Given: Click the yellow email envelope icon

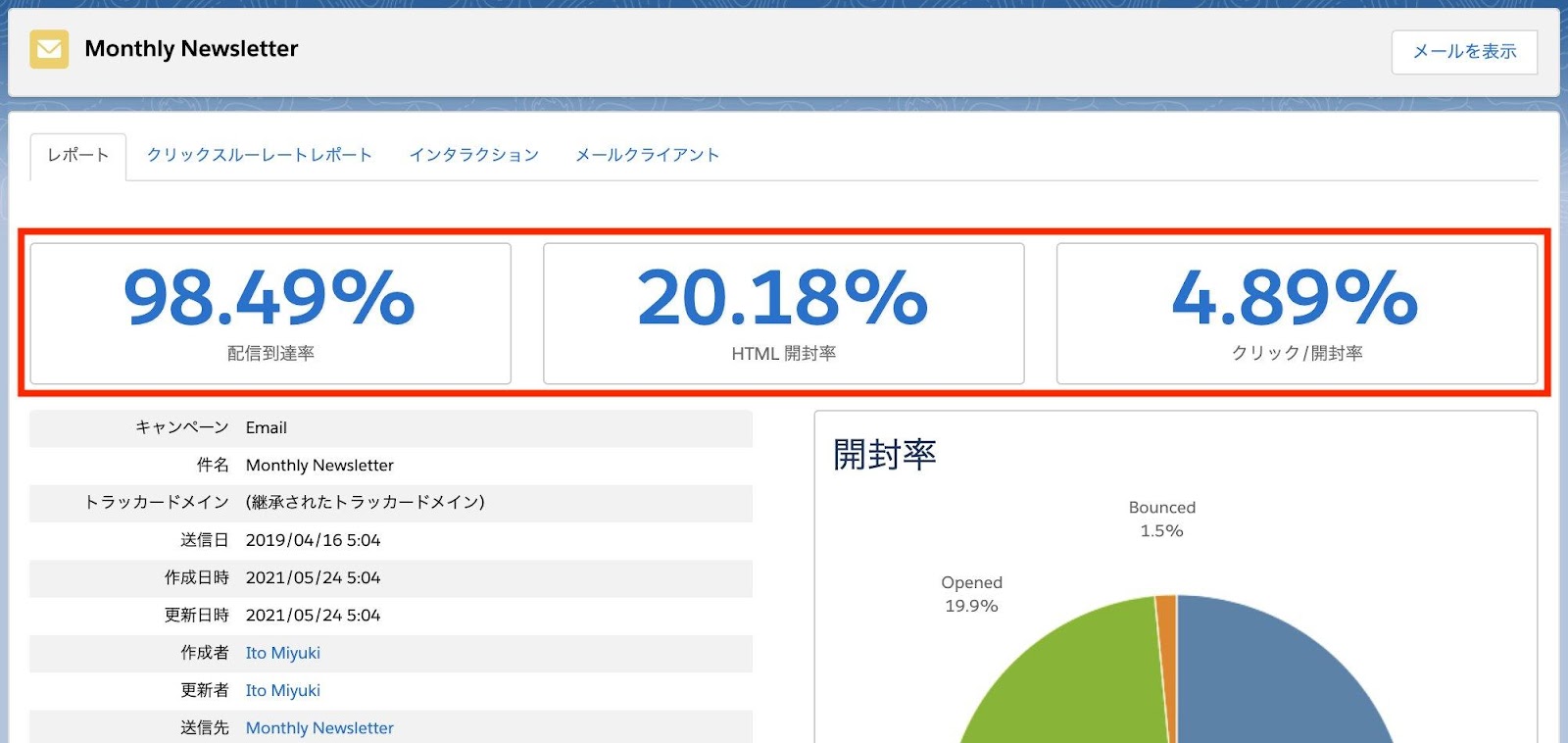Looking at the screenshot, I should [x=49, y=49].
